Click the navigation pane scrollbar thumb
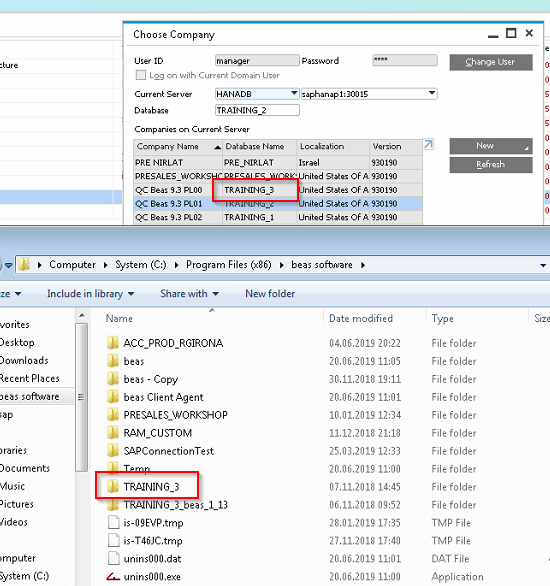 [x=81, y=397]
